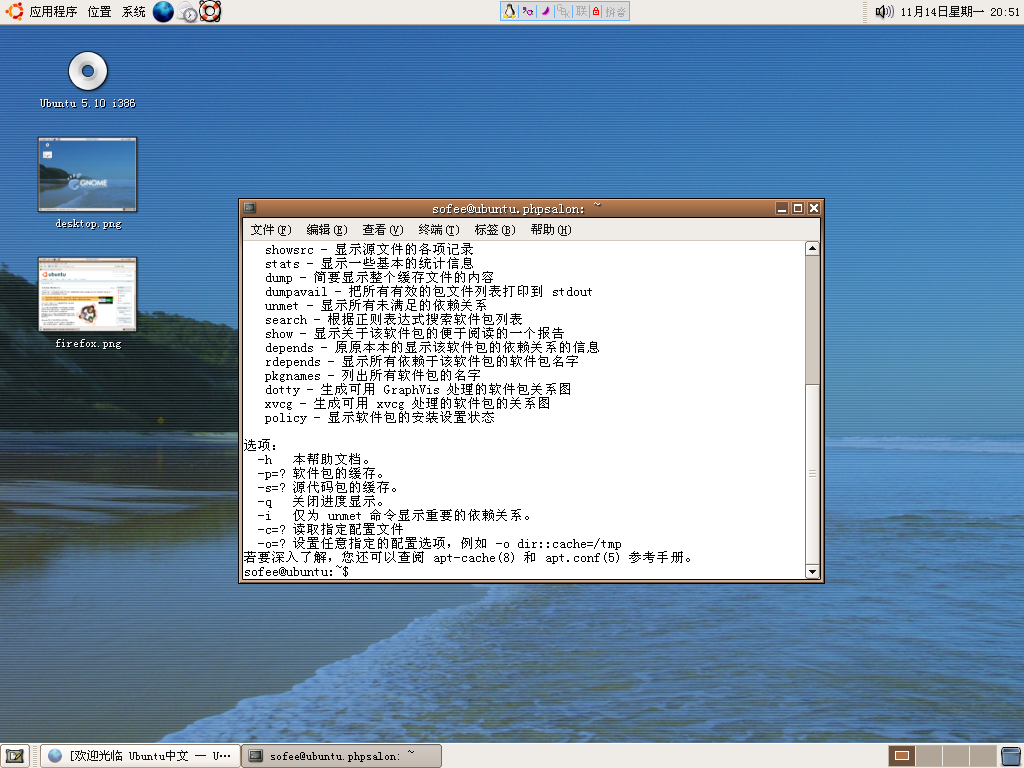Switch to sofee@ubuntu terminal taskbar item

tap(342, 756)
